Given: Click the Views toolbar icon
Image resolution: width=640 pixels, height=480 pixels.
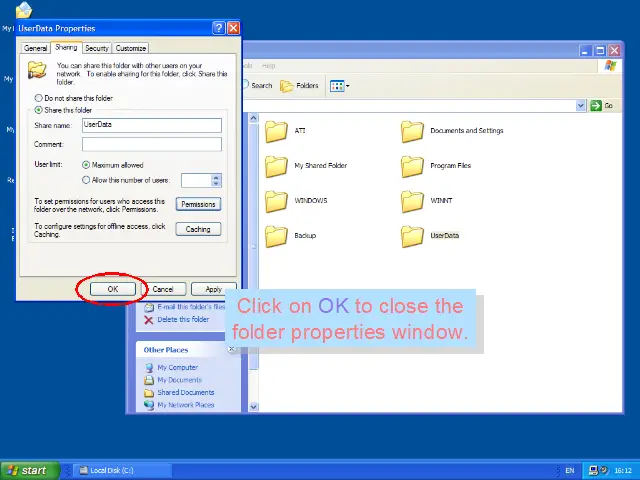Looking at the screenshot, I should tap(337, 86).
